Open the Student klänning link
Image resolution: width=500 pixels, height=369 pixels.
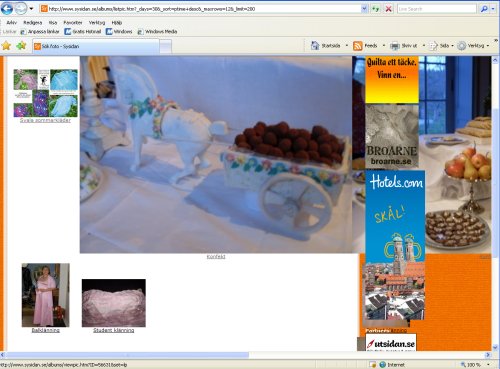pyautogui.click(x=114, y=330)
